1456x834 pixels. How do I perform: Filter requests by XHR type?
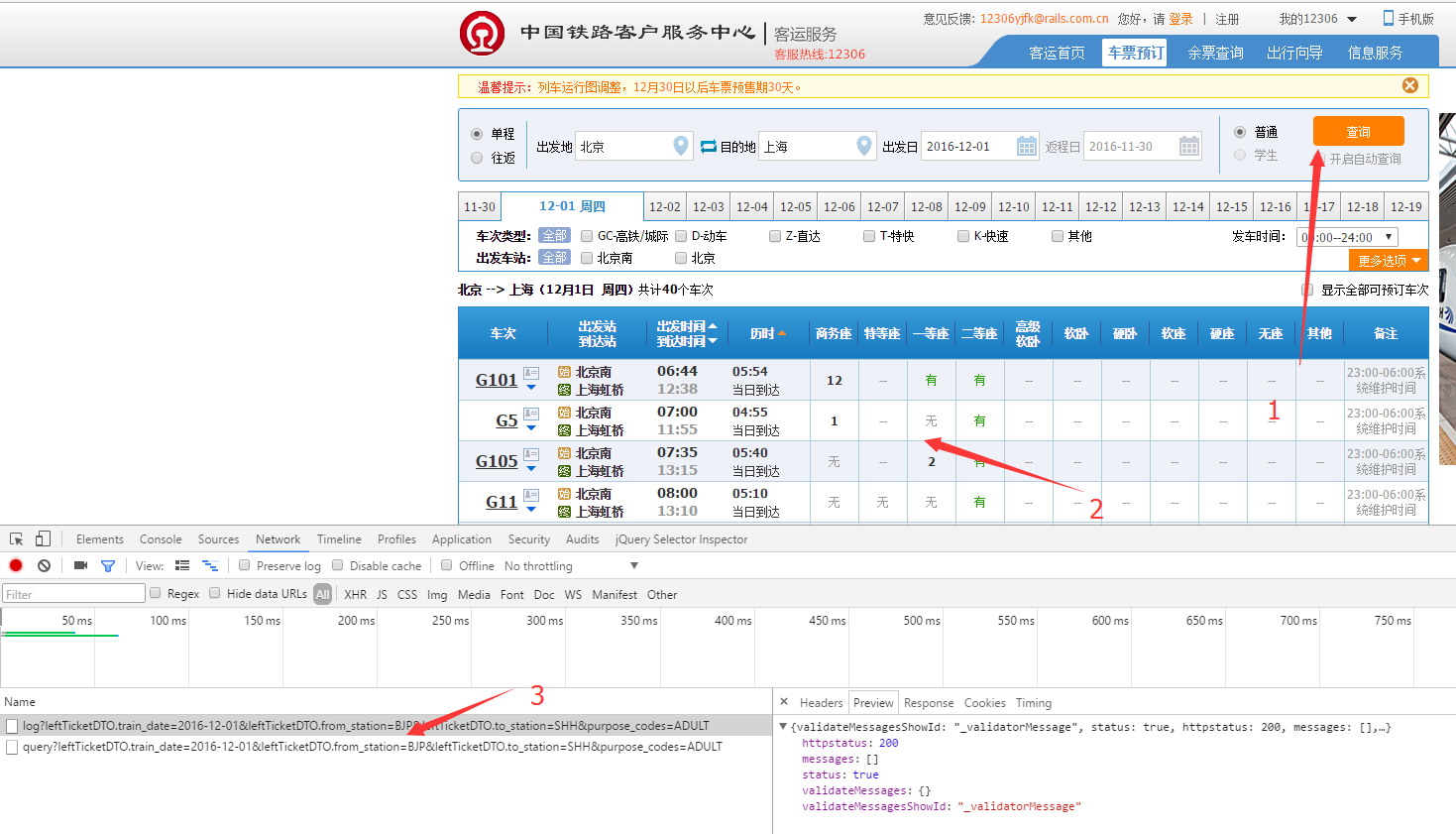tap(356, 595)
